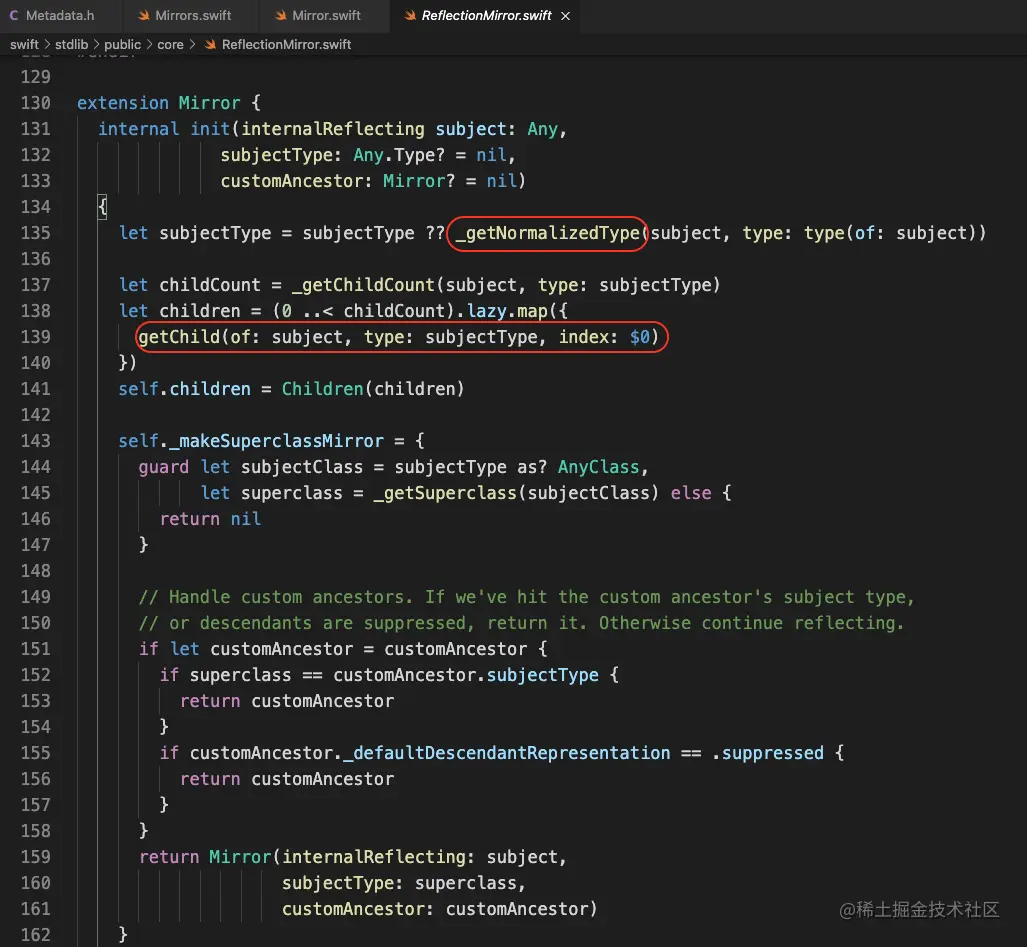The image size is (1027, 947).
Task: Click 'Children' type on line 141
Action: click(322, 389)
